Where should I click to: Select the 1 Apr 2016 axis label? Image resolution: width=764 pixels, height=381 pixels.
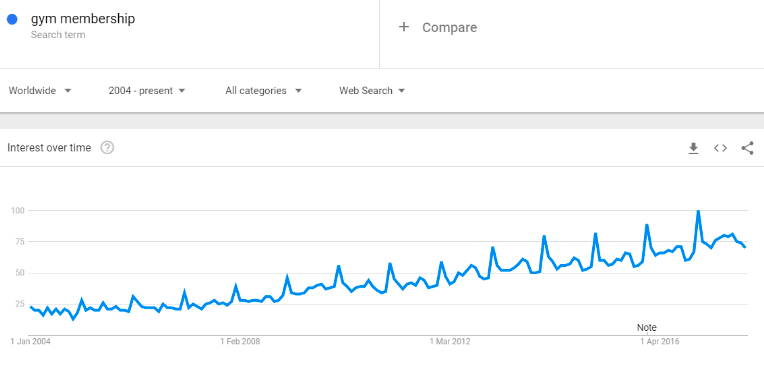tap(660, 341)
